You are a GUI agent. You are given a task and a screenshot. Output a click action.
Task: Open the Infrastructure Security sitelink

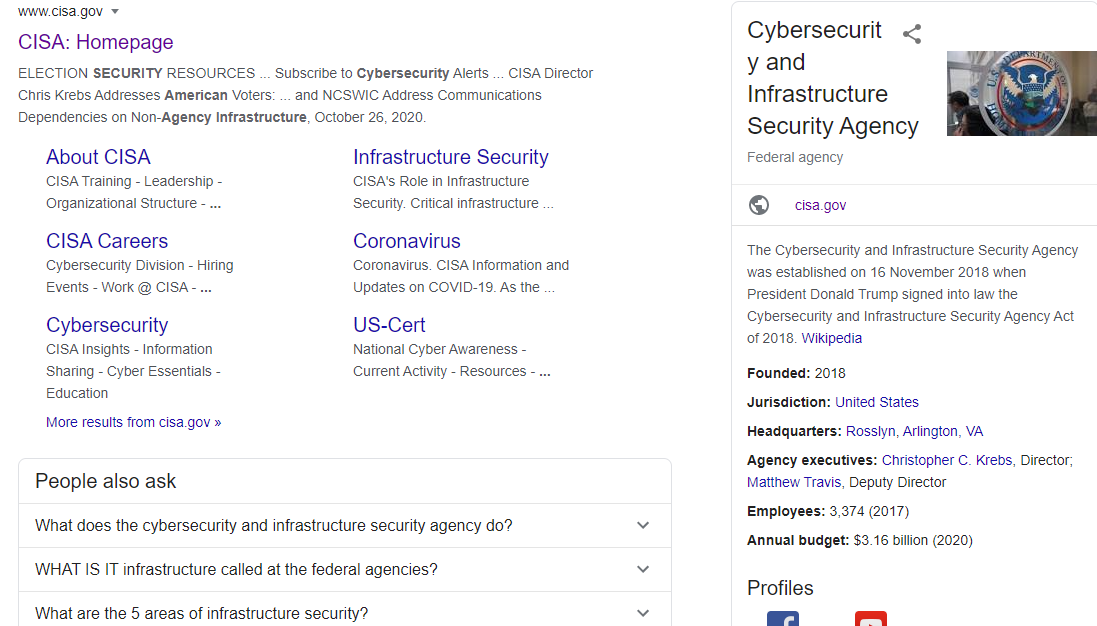coord(450,157)
